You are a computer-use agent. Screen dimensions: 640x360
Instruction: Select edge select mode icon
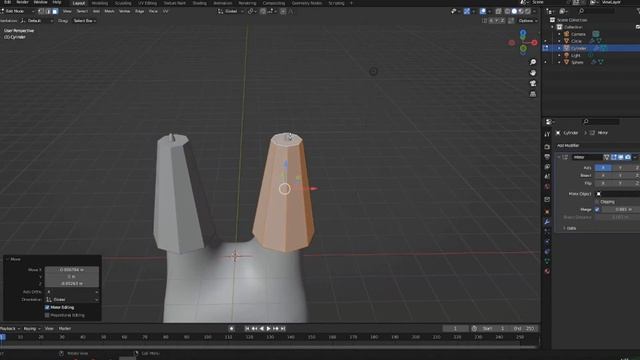pyautogui.click(x=48, y=11)
